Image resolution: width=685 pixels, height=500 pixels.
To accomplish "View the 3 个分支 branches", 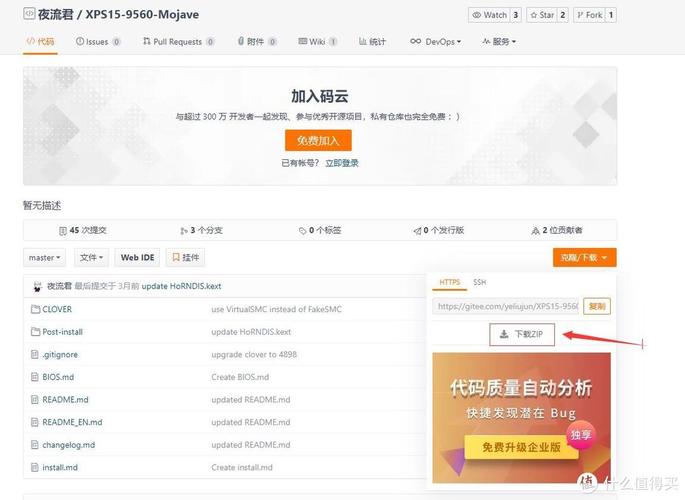I will 201,230.
